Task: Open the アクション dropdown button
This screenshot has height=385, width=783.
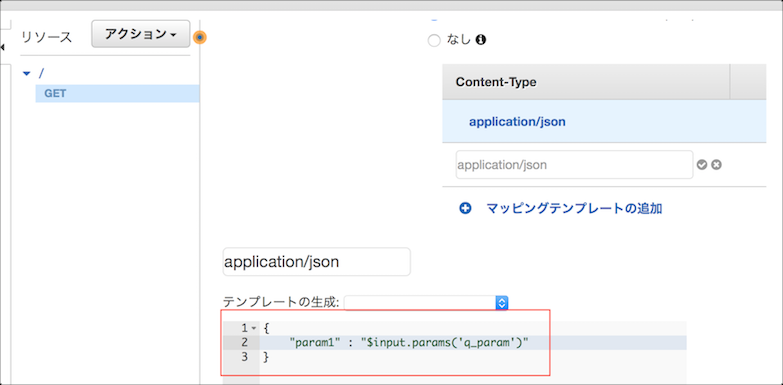Action: click(x=140, y=34)
